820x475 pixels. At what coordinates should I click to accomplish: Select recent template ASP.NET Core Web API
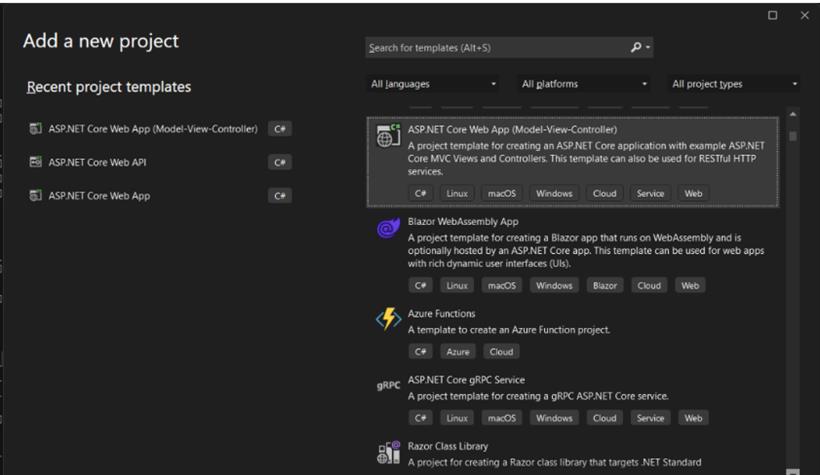coord(97,162)
